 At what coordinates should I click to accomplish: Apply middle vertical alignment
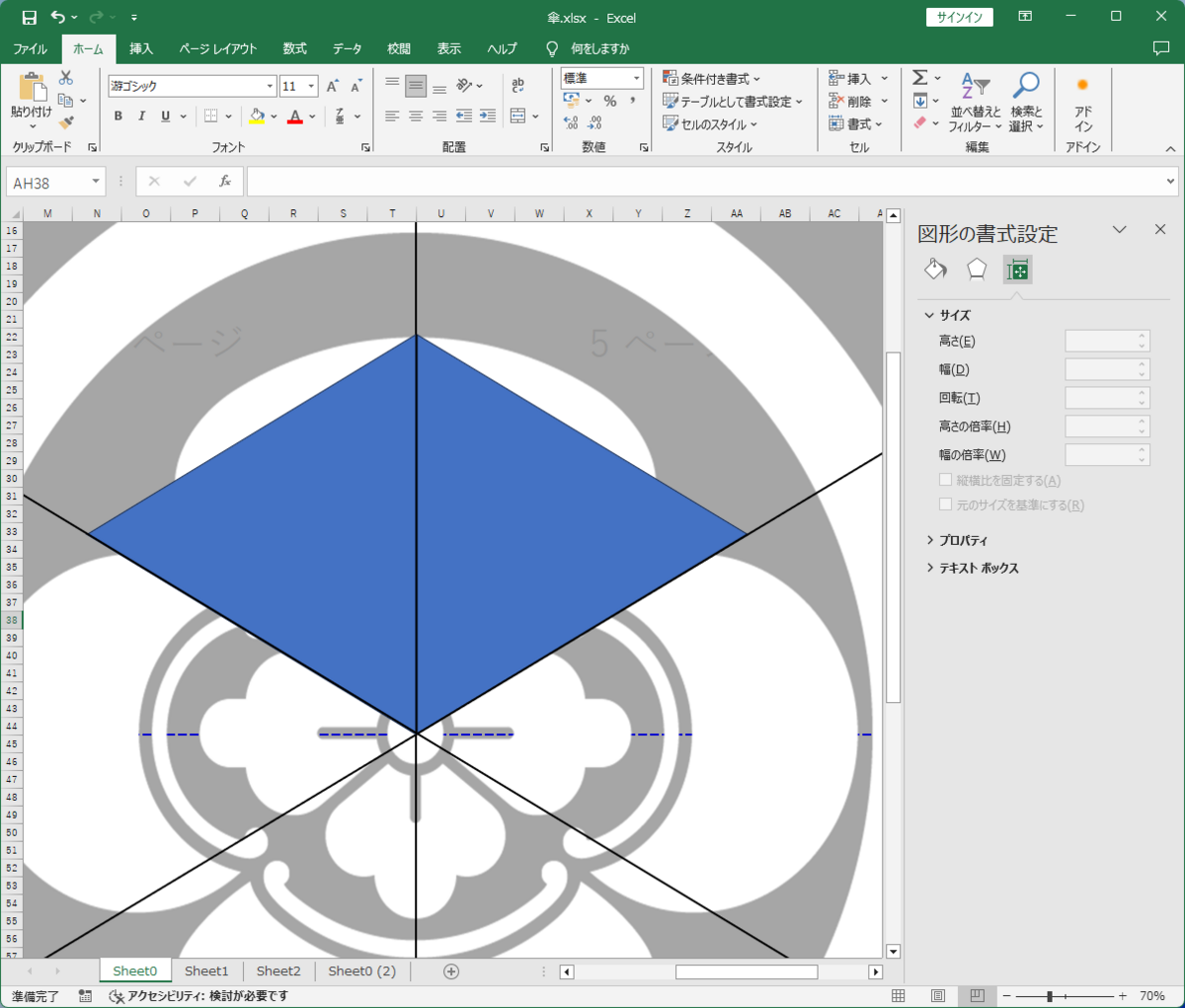tap(416, 86)
